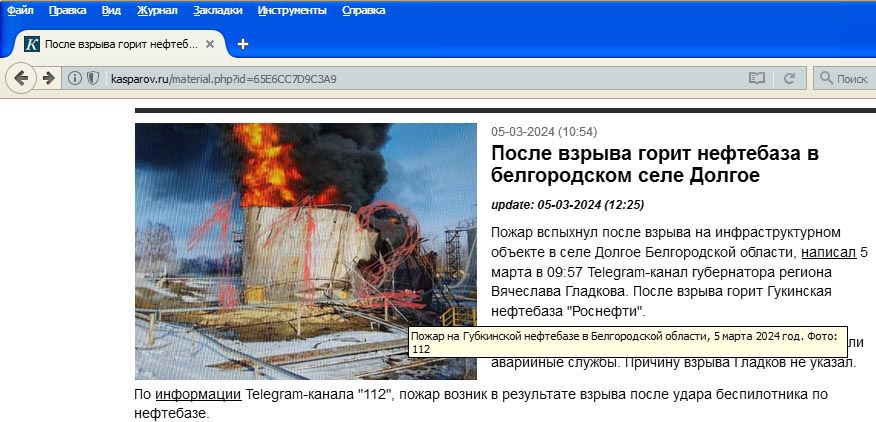Open the Журнал menu
The image size is (876, 422).
157,10
